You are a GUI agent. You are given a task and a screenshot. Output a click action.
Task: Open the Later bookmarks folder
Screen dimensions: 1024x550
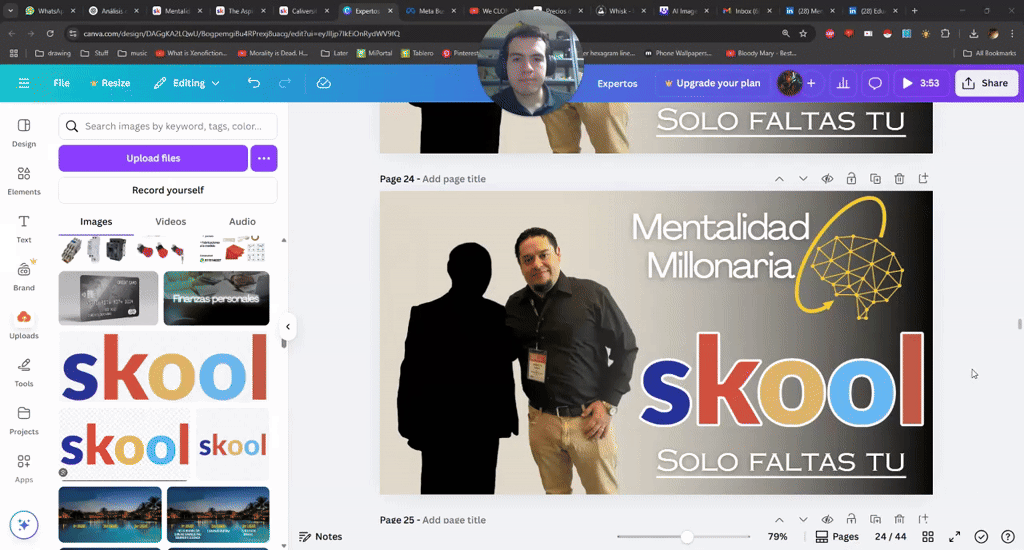pos(334,54)
